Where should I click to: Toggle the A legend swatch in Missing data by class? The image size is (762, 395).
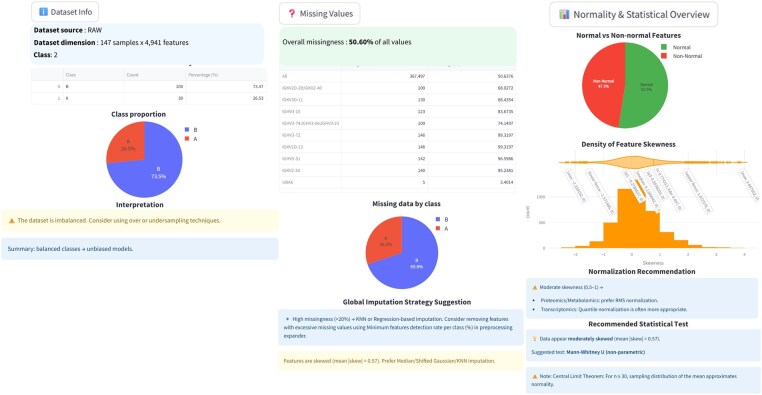438,228
